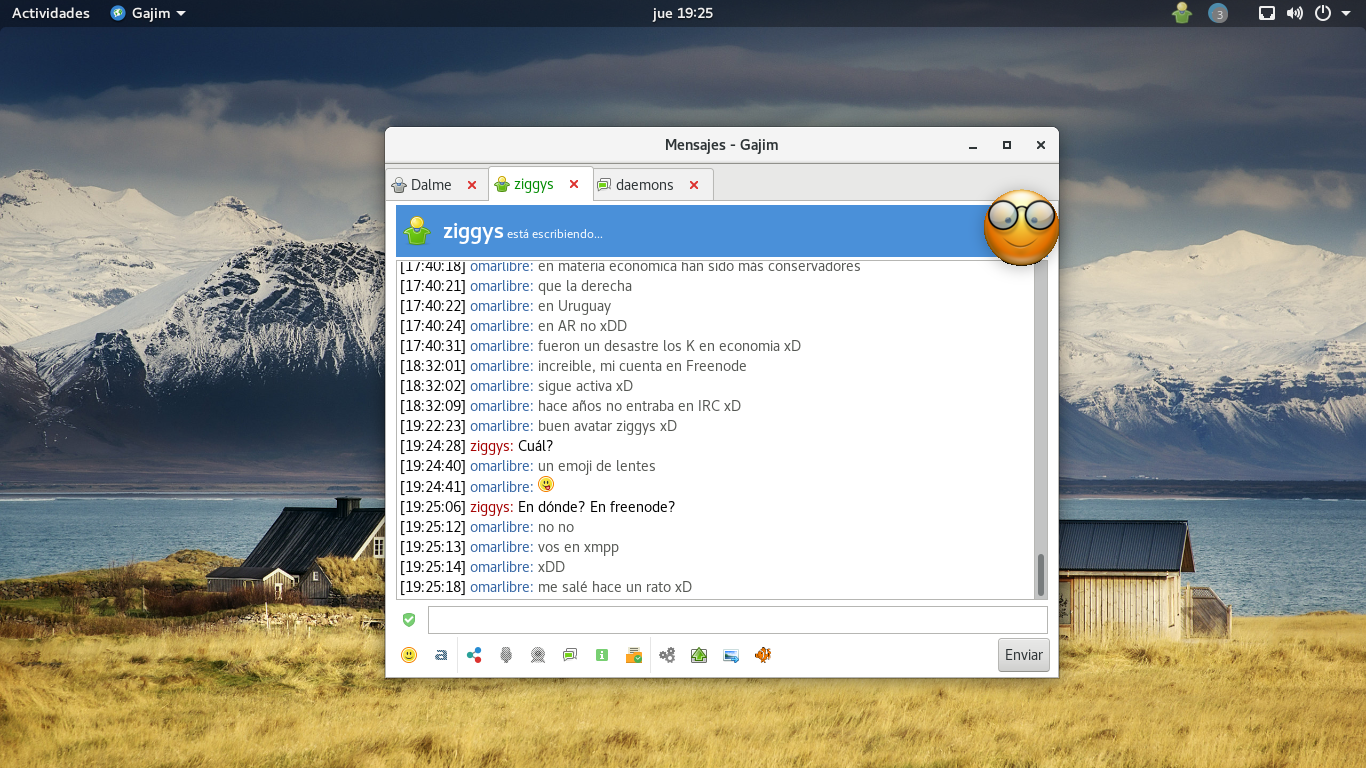This screenshot has width=1366, height=768.
Task: Open the text formatting options icon
Action: click(x=441, y=656)
